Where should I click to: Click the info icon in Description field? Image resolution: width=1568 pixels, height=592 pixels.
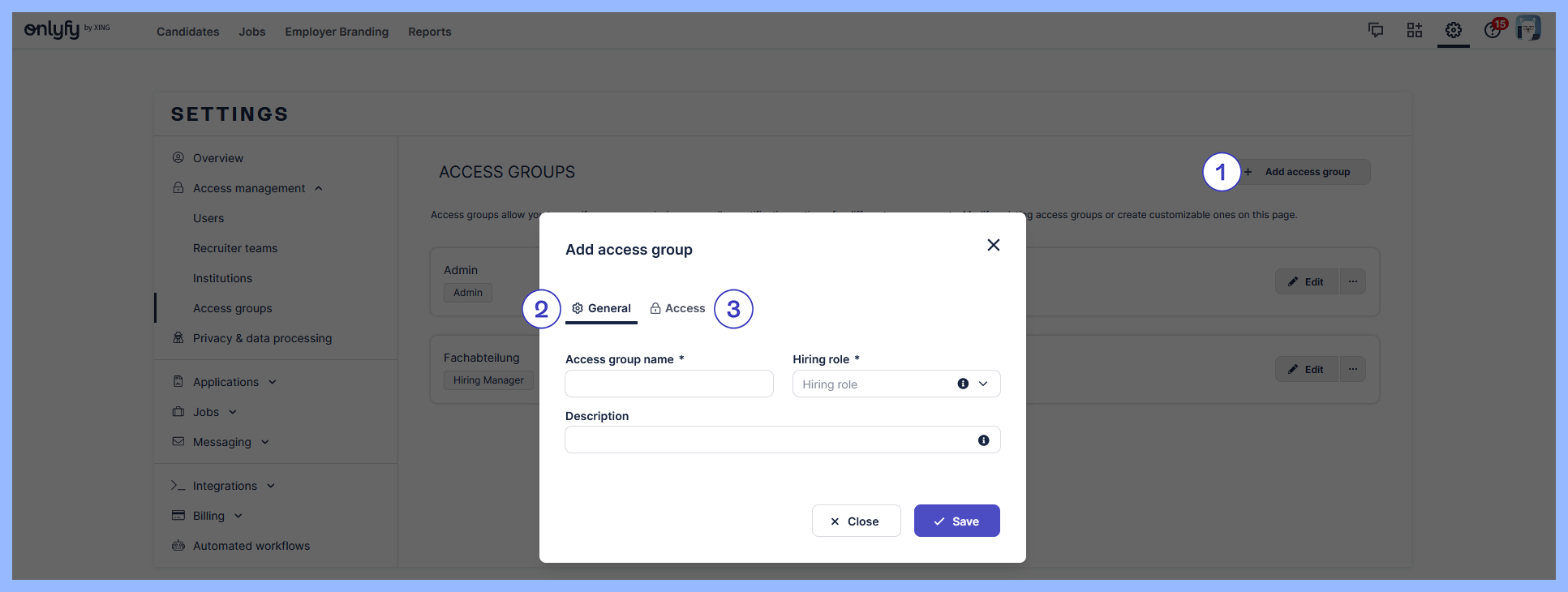click(983, 440)
